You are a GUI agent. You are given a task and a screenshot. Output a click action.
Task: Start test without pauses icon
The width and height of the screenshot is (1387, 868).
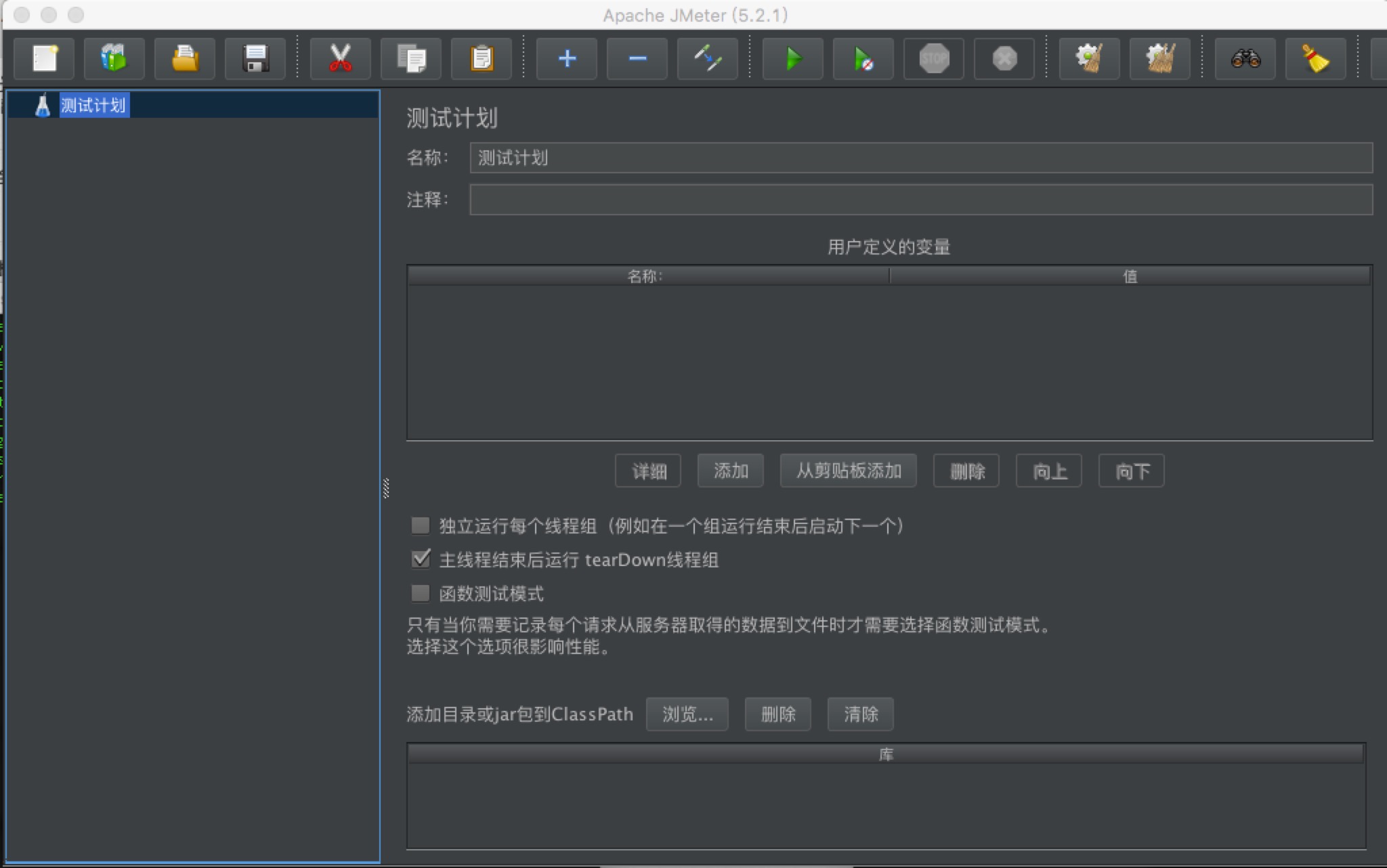tap(863, 59)
